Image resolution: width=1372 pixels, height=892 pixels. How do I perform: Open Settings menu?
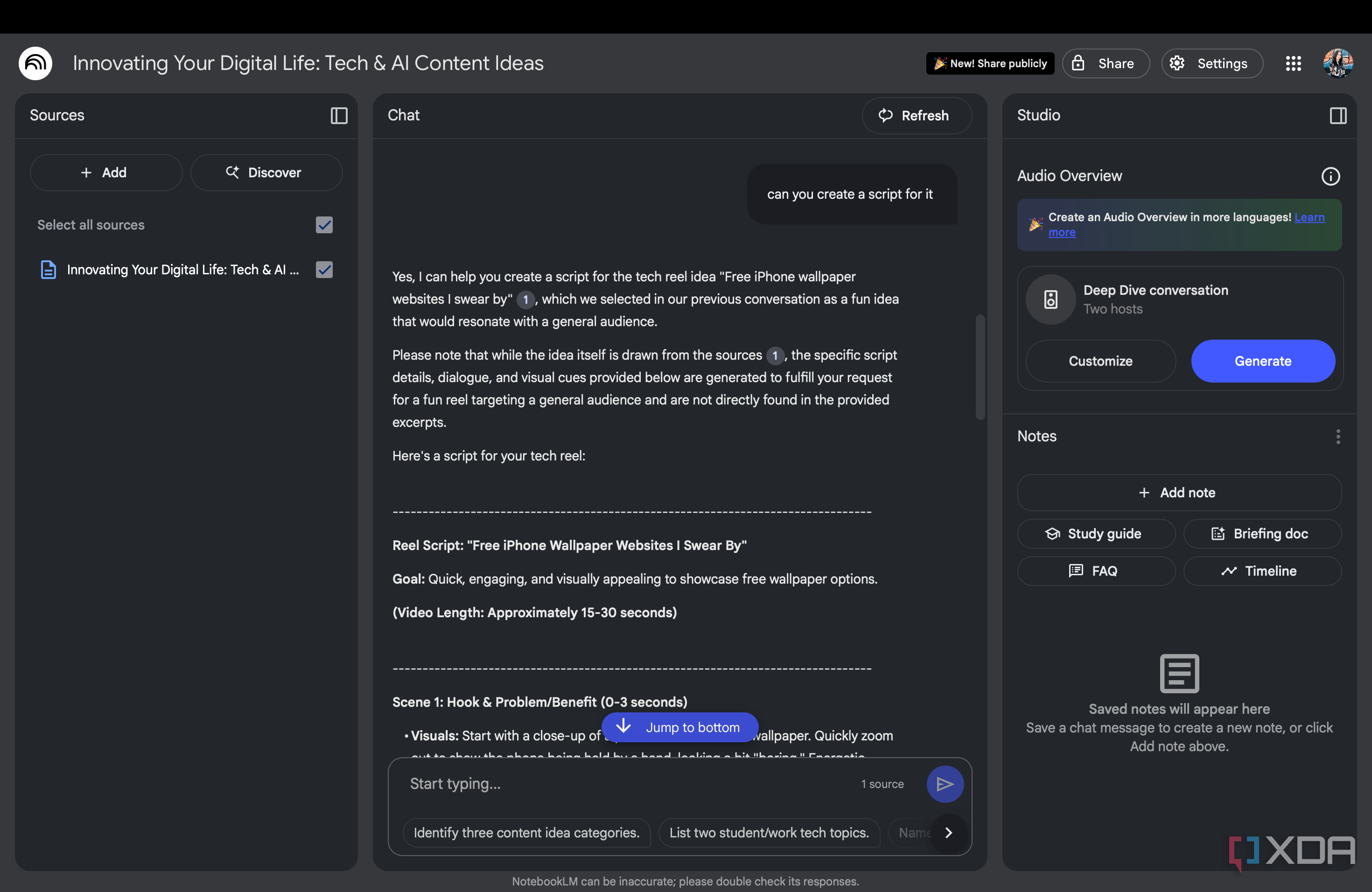coord(1212,63)
